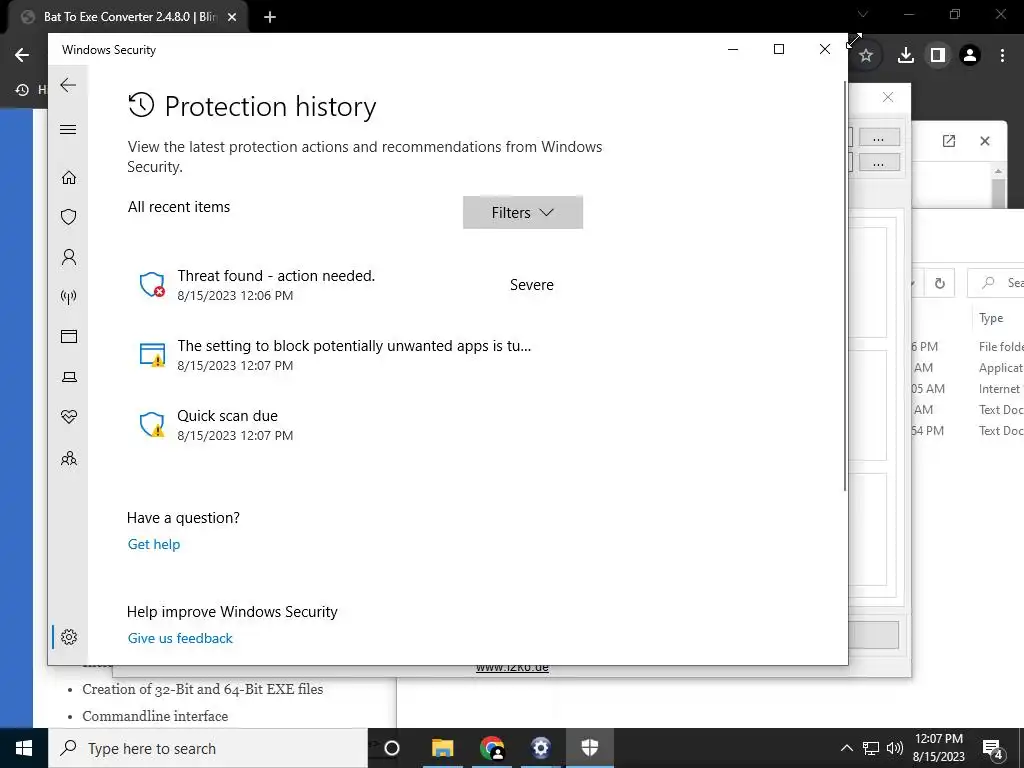Click the gear app icon in taskbar

tap(541, 748)
